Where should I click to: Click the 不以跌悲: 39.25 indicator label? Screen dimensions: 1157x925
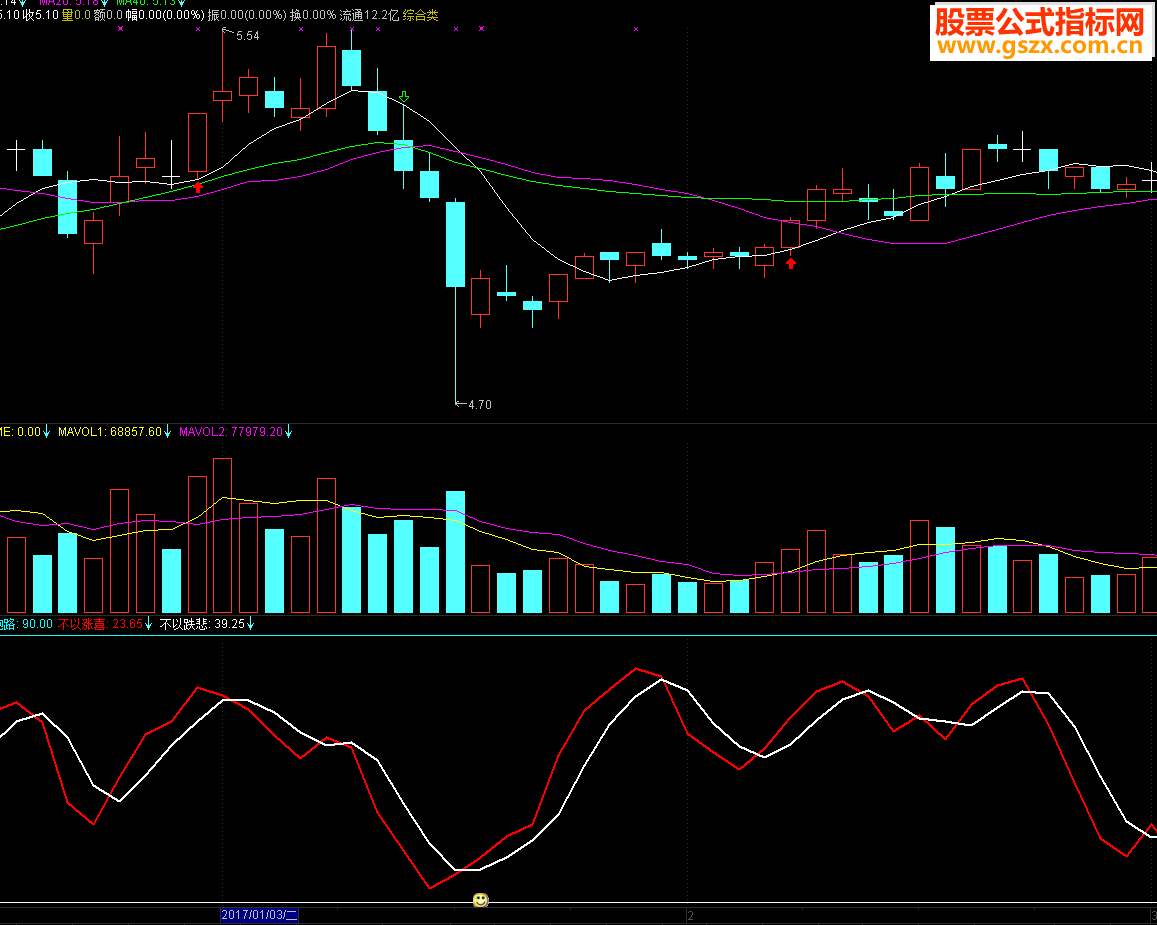tap(202, 624)
